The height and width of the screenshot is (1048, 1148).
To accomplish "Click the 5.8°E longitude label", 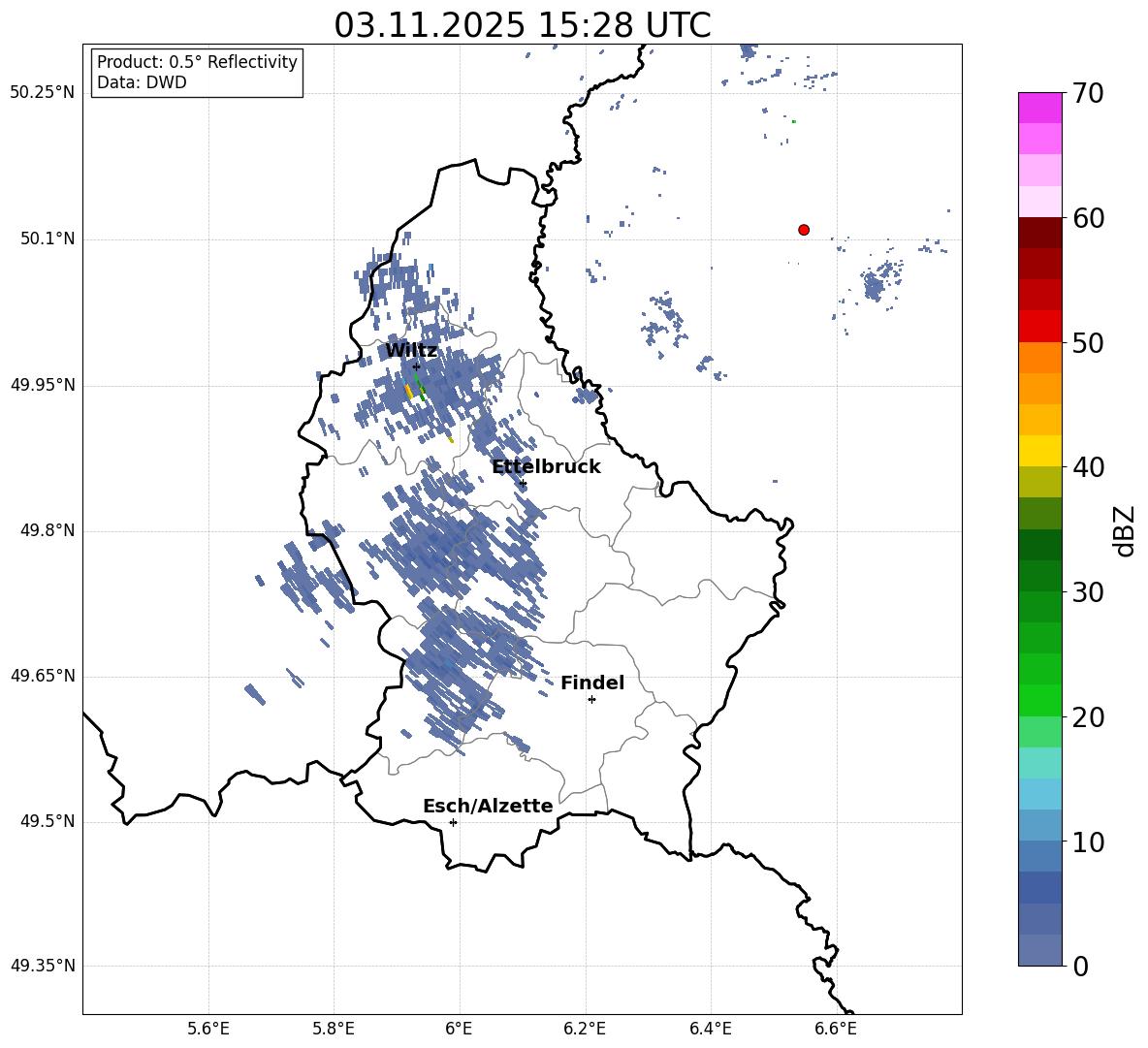I will pyautogui.click(x=334, y=1029).
